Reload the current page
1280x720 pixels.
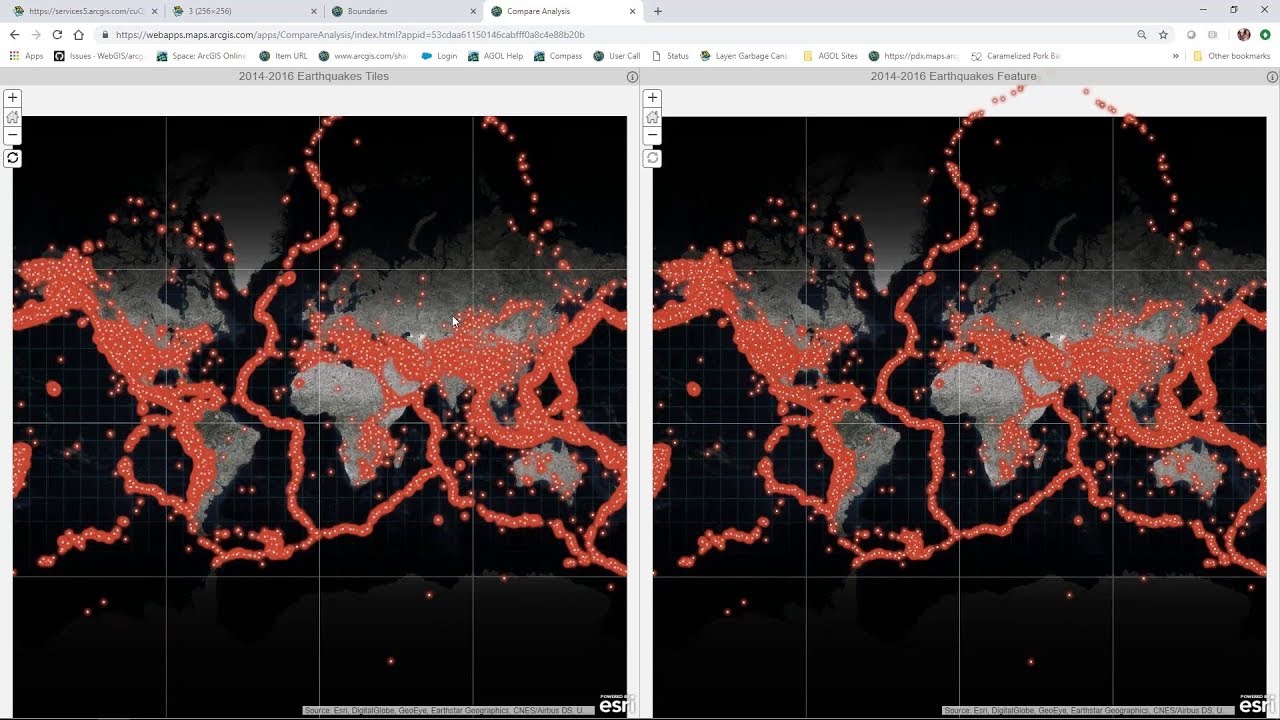click(57, 34)
